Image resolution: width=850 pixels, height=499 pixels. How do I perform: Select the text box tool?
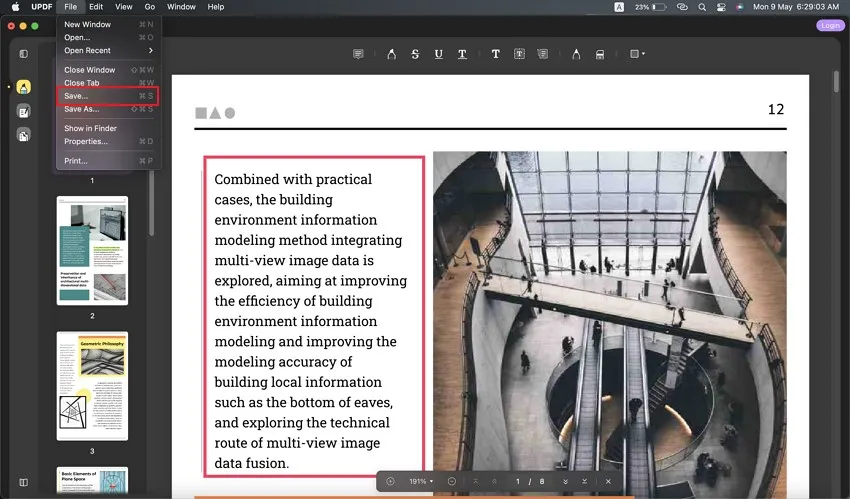coord(519,54)
